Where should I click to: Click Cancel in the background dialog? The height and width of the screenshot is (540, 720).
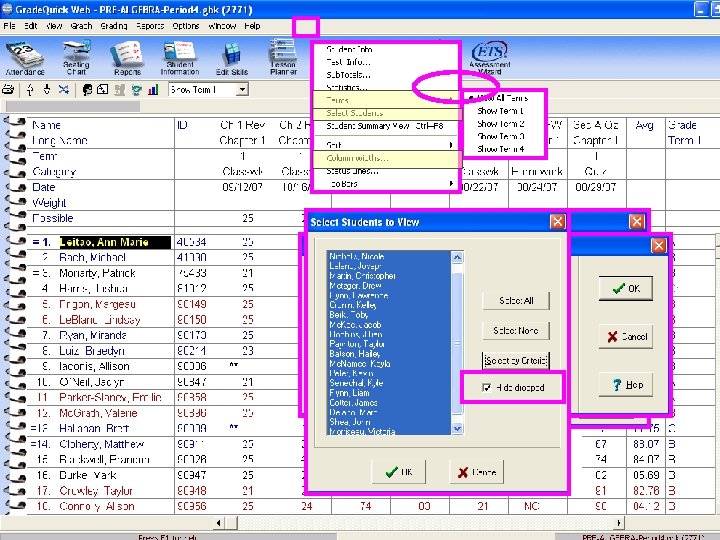click(x=626, y=337)
